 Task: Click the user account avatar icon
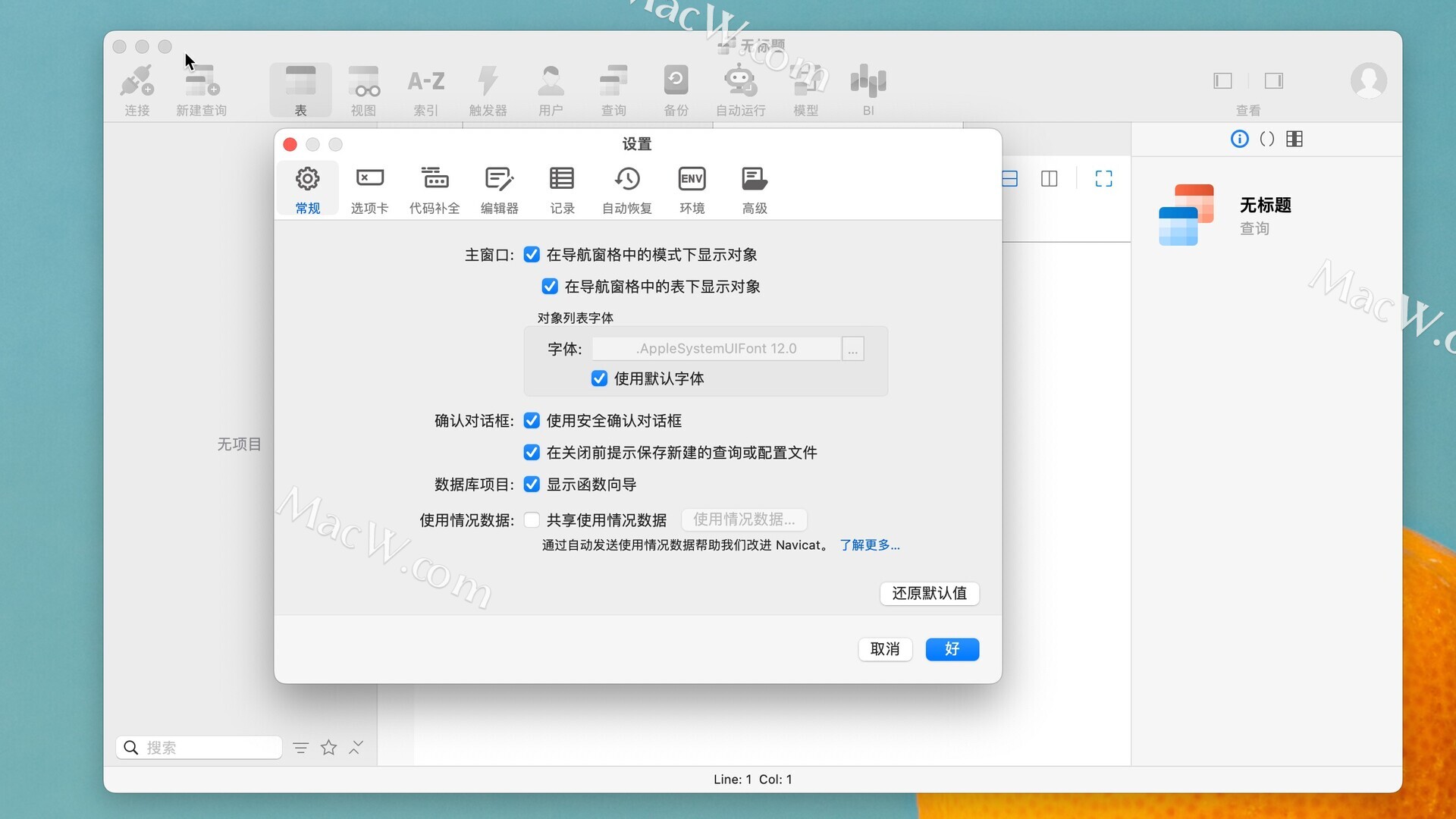coord(1369,80)
